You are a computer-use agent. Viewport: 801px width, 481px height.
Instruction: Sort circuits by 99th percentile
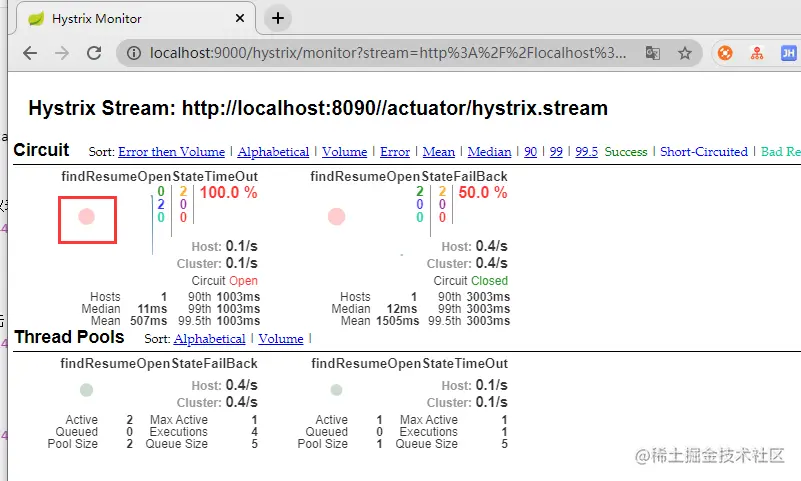coord(556,152)
